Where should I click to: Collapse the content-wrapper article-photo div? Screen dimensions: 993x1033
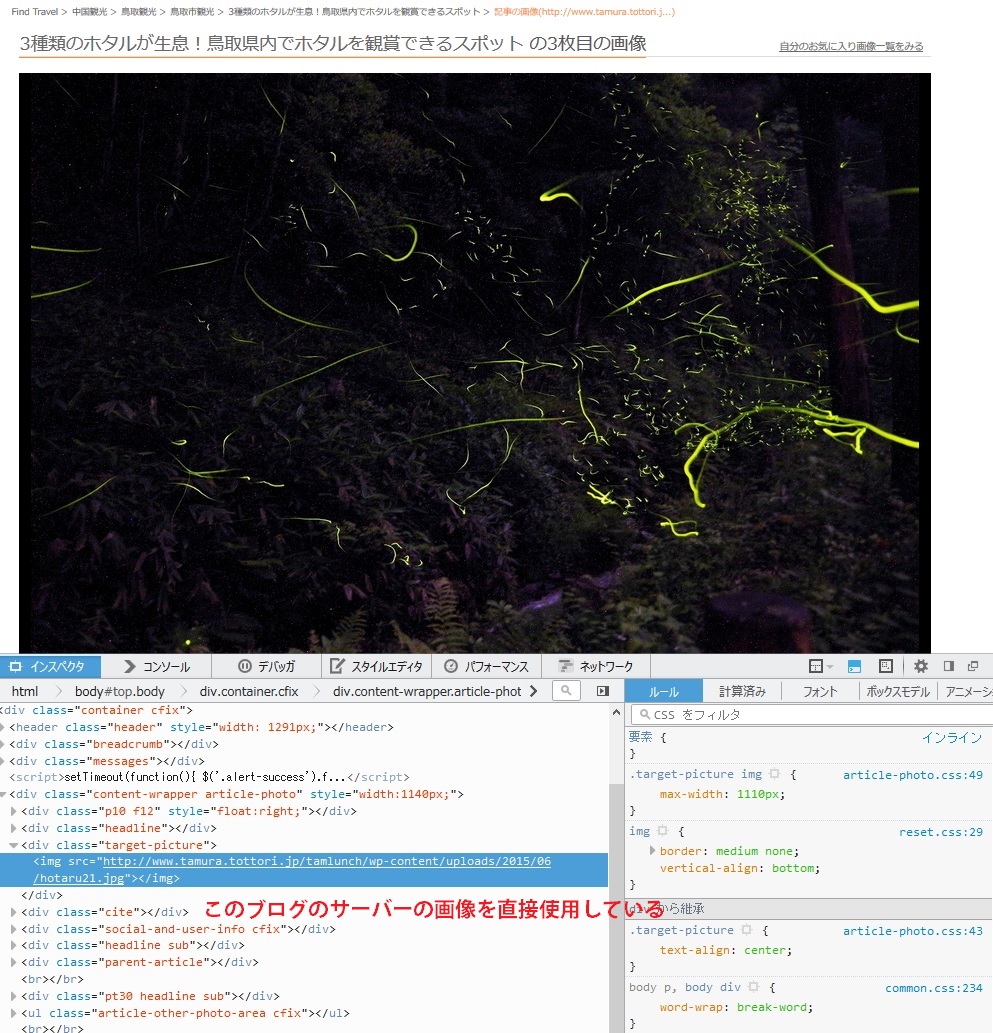(3, 794)
